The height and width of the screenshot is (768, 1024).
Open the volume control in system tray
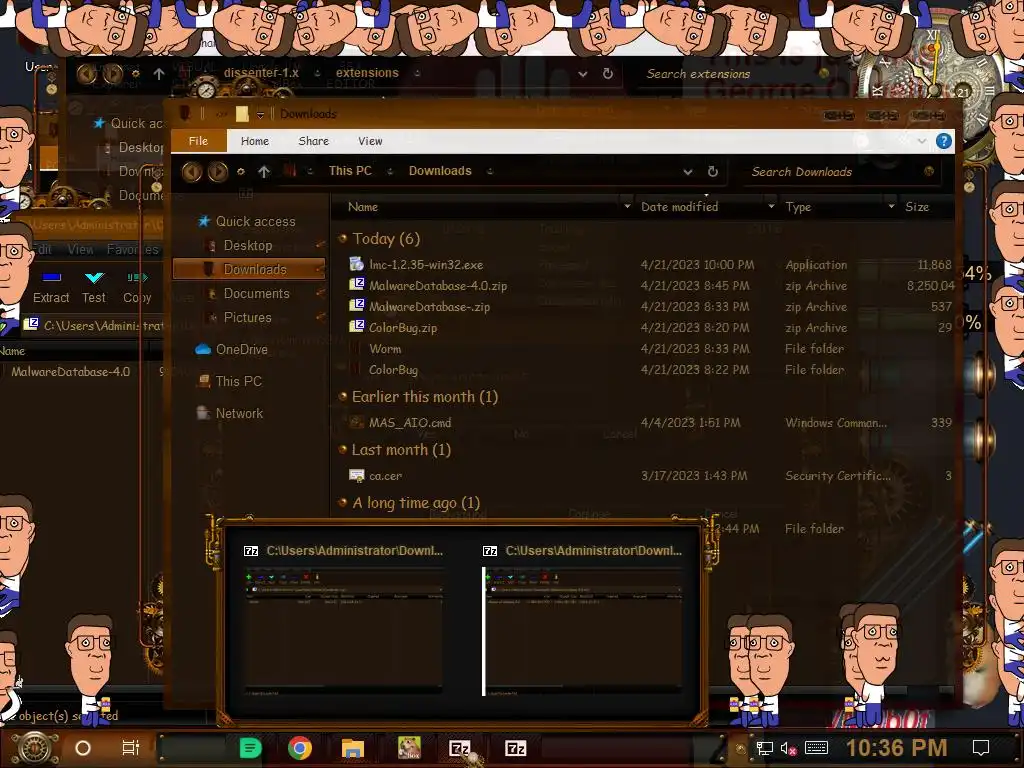tap(788, 748)
